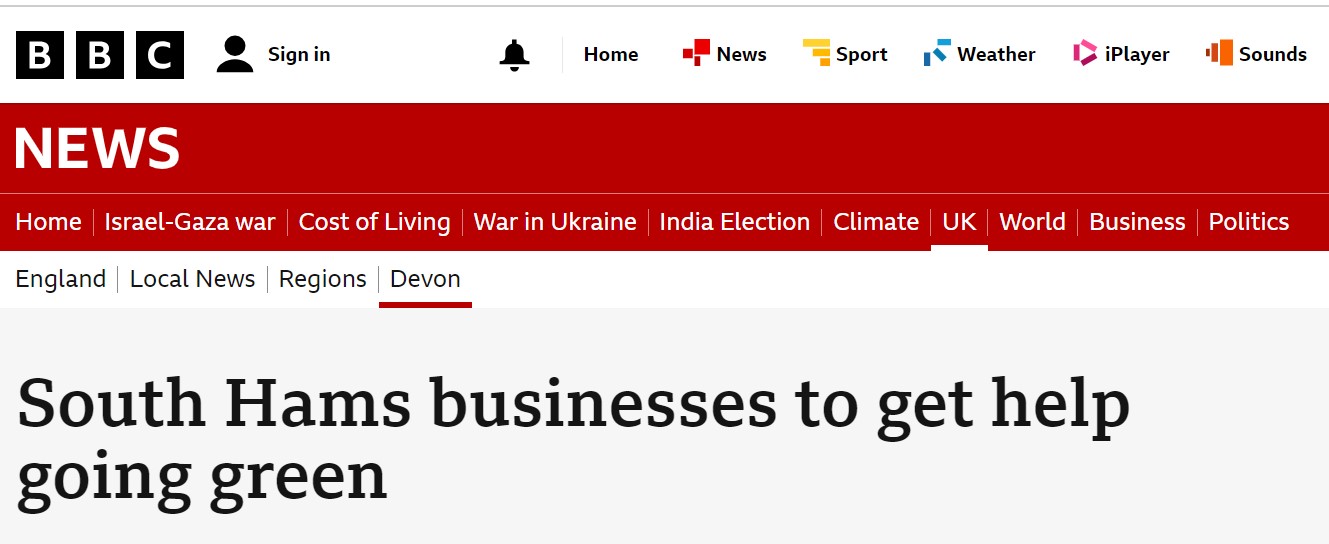The image size is (1329, 544).
Task: Open the India Election section
Action: click(734, 222)
